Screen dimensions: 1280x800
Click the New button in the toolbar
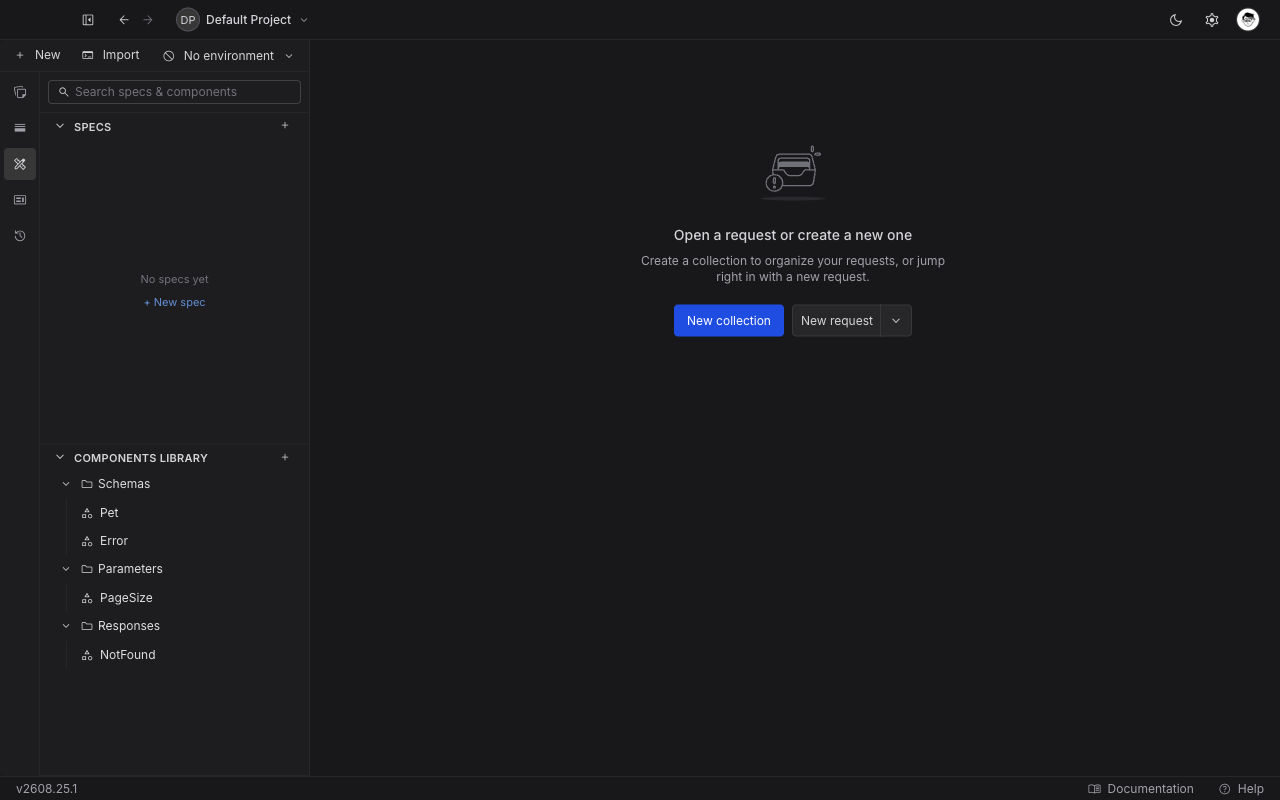38,55
